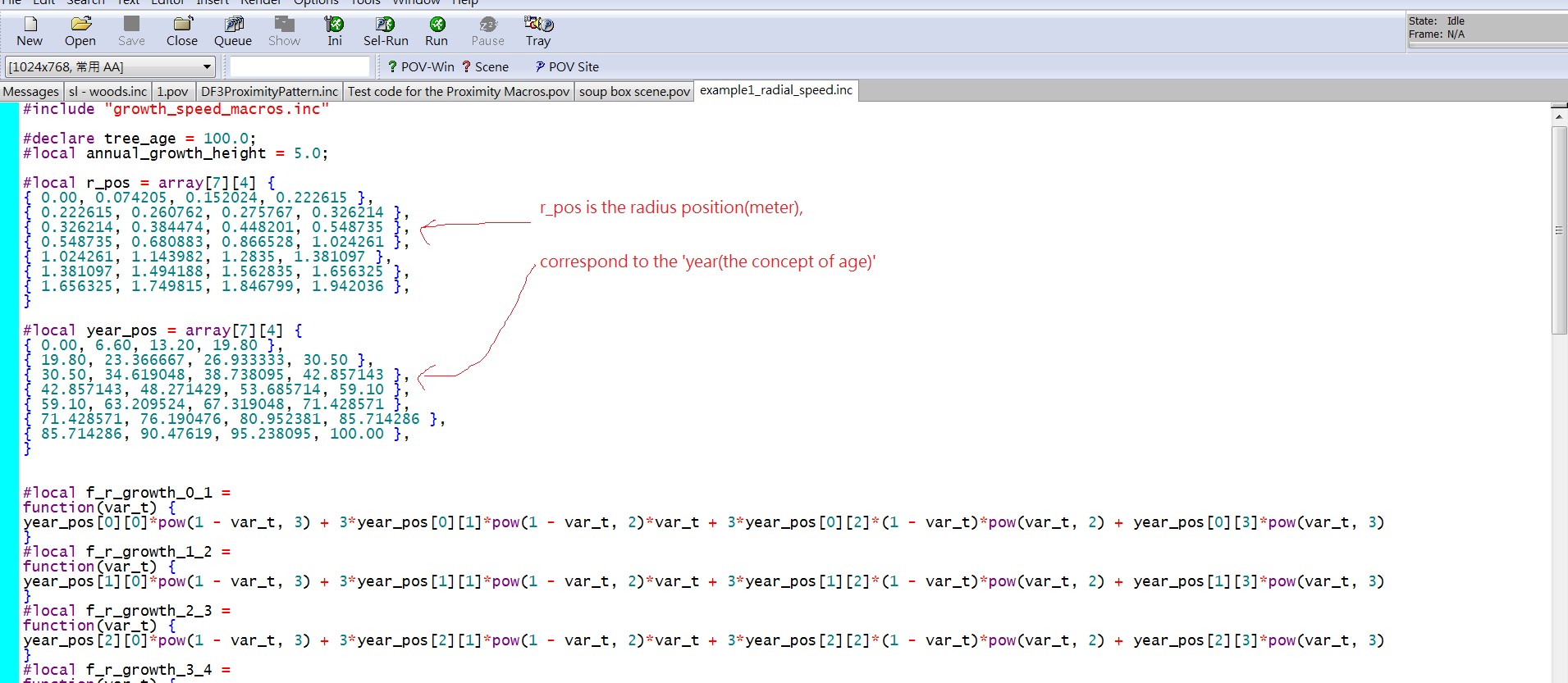
Task: Open the POV-Win help link
Action: tap(421, 66)
